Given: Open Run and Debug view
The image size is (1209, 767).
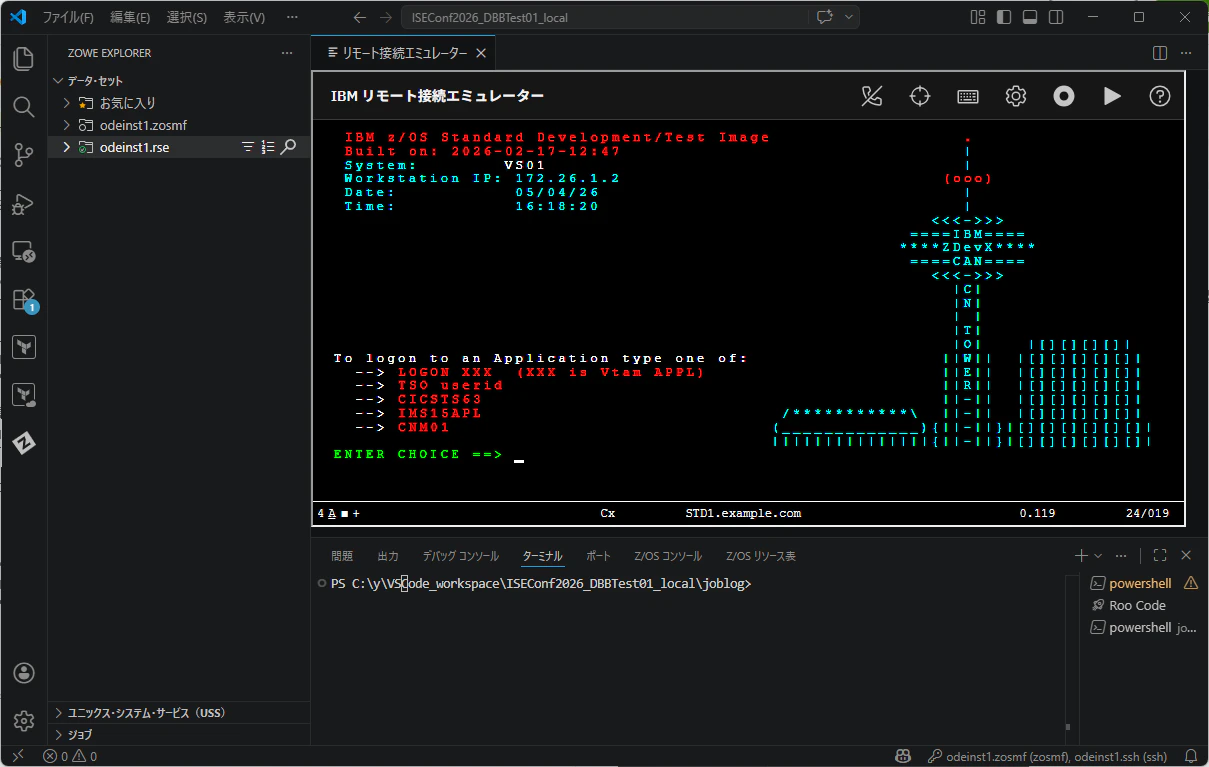Looking at the screenshot, I should [x=24, y=203].
